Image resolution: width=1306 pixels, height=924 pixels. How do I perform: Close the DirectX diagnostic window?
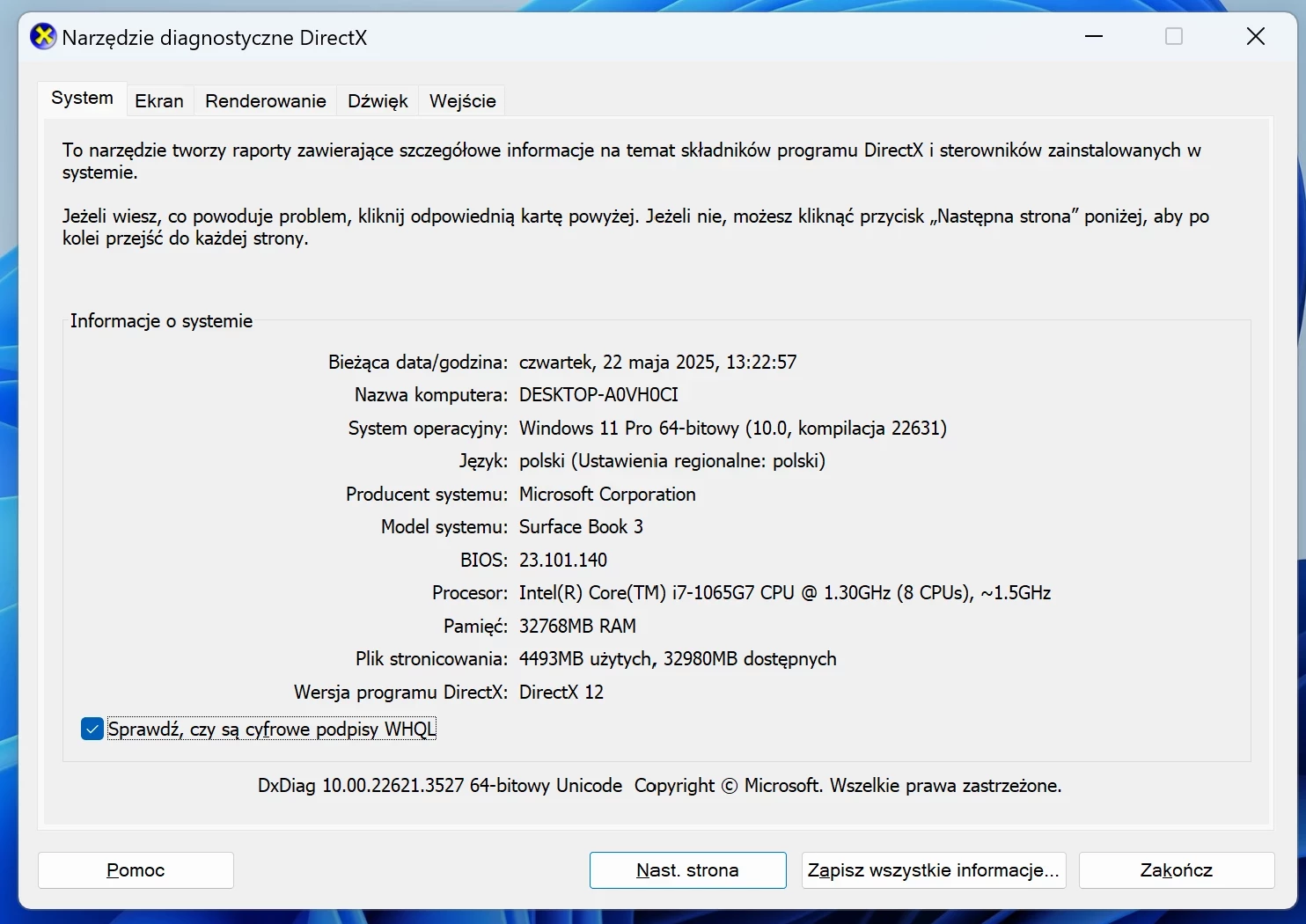(x=1256, y=36)
